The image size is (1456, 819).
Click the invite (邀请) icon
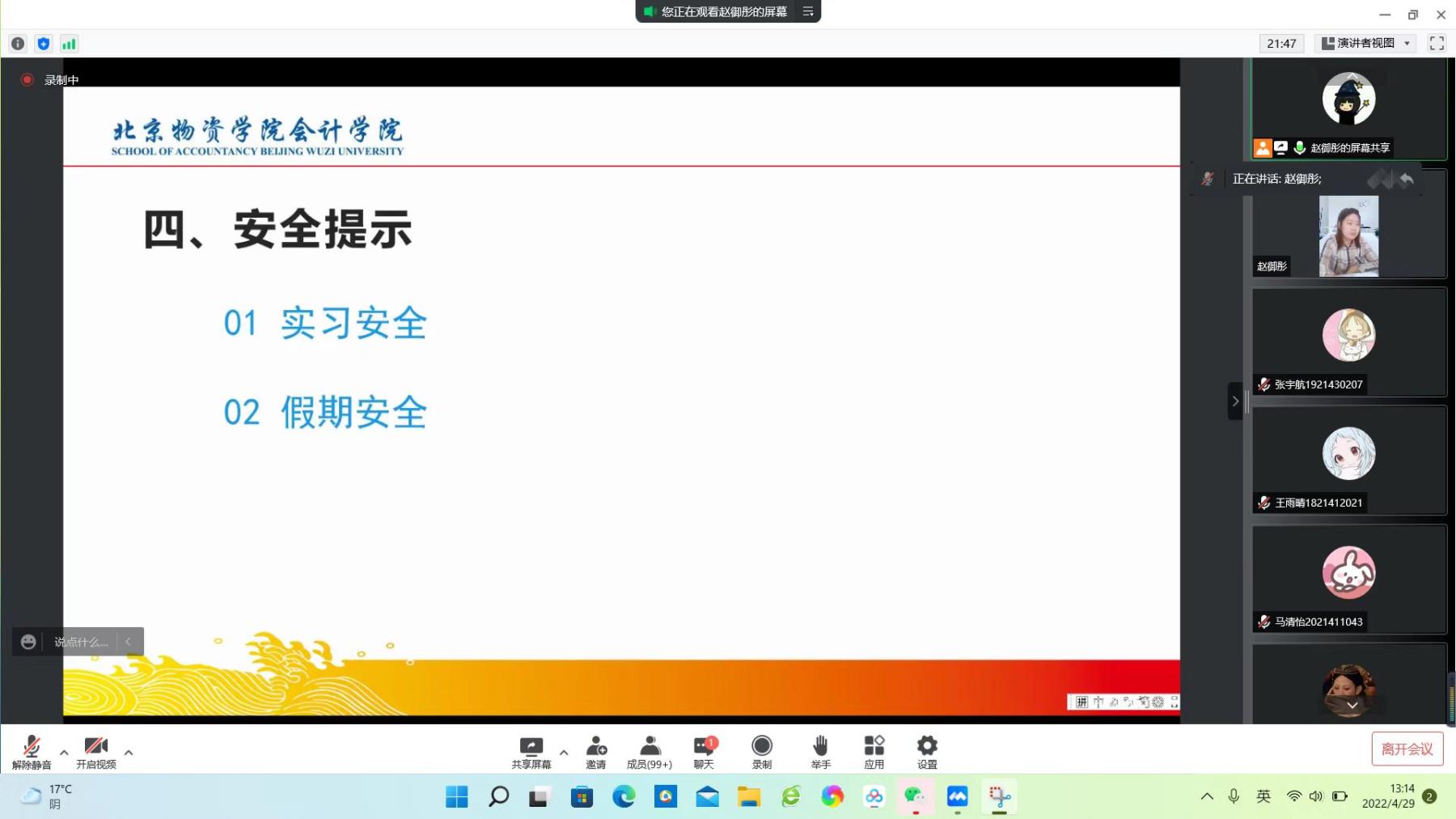coord(596,751)
